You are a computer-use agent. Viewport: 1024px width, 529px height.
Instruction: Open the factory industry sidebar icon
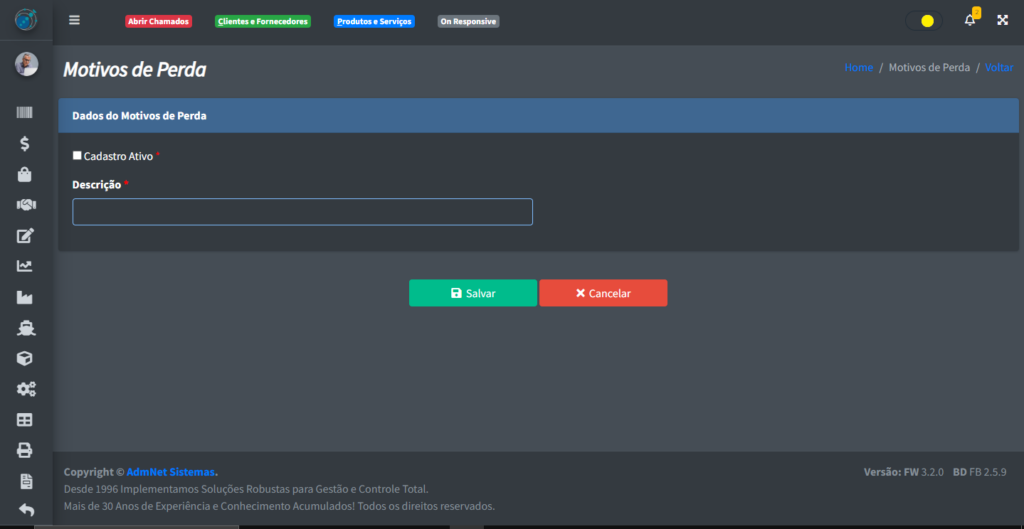(25, 297)
